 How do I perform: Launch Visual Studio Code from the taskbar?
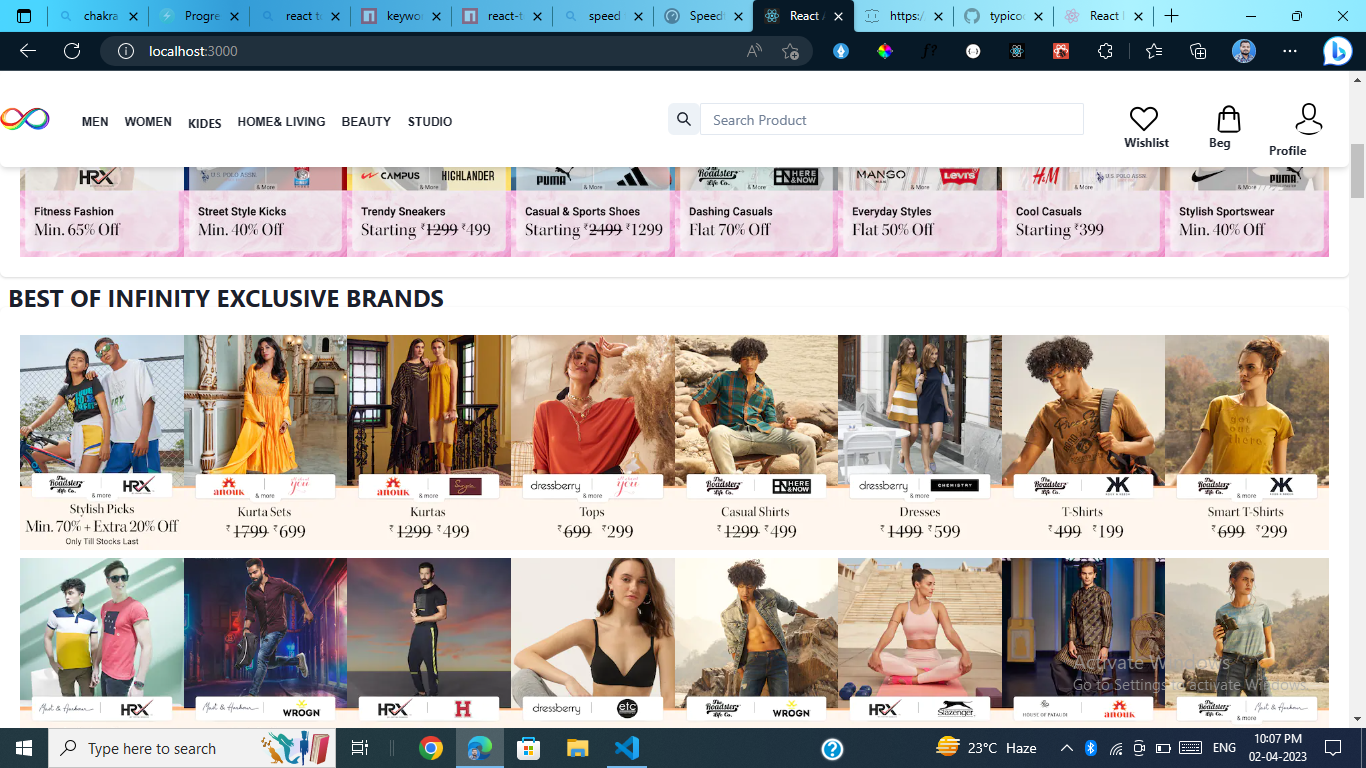[x=626, y=748]
